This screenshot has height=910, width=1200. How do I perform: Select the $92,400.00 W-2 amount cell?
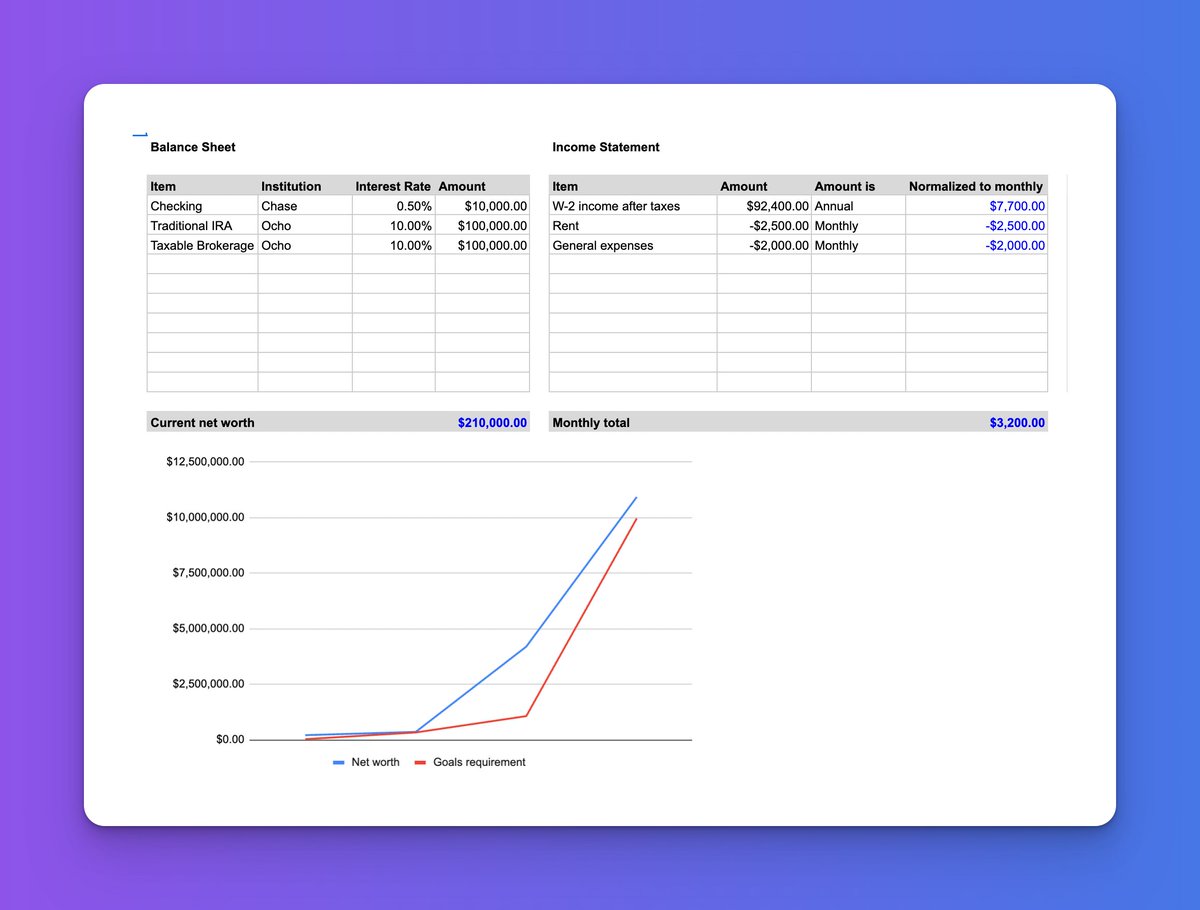point(764,206)
